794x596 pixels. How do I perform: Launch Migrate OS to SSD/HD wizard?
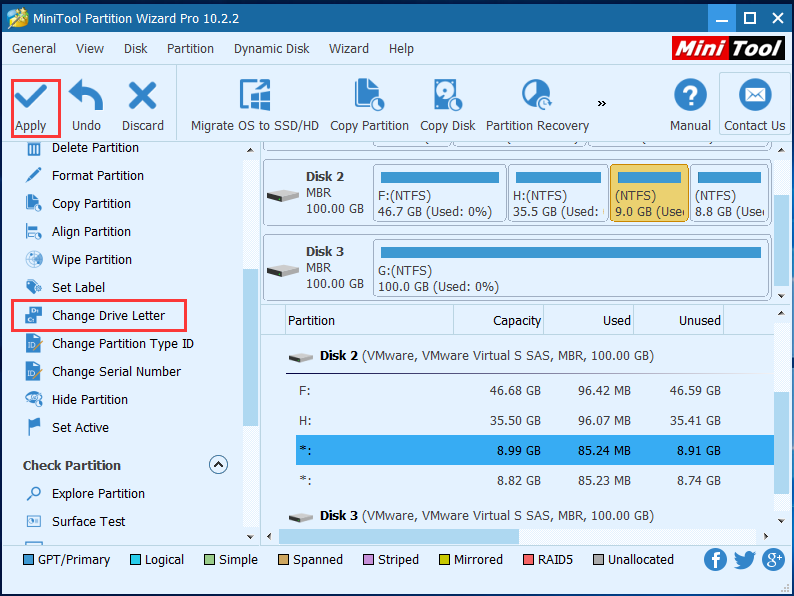[255, 106]
